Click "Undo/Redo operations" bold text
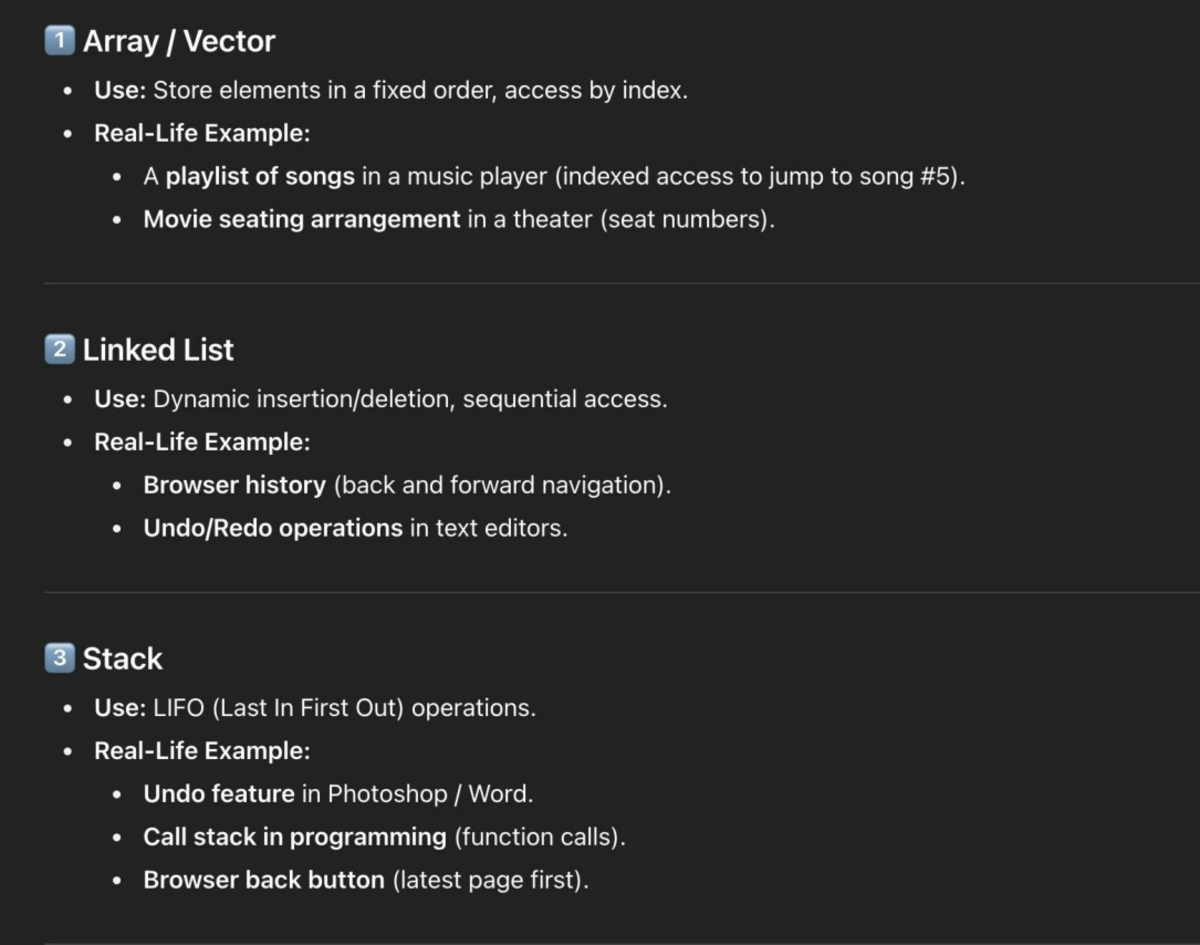The image size is (1200, 945). (x=273, y=529)
